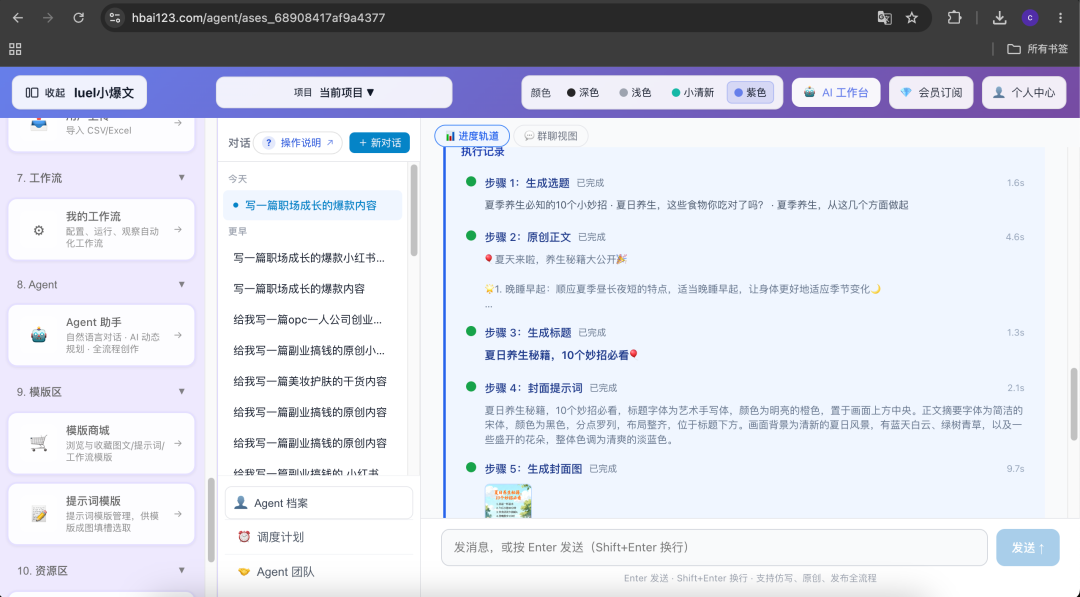This screenshot has width=1080, height=597.
Task: Open the Agent 助手 card
Action: pos(101,335)
